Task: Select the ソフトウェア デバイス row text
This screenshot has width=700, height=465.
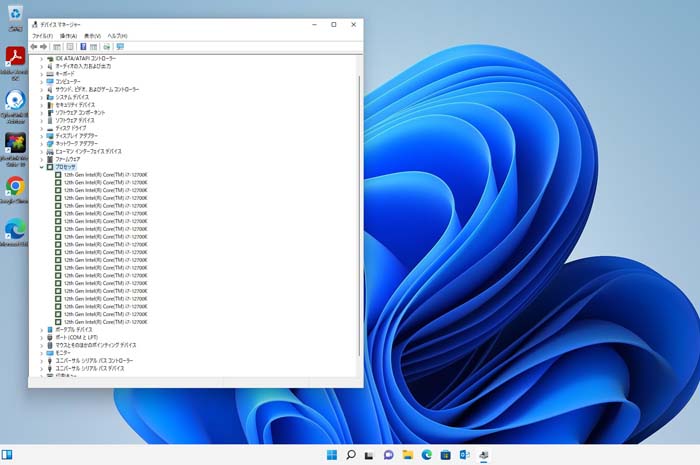Action: (75, 120)
